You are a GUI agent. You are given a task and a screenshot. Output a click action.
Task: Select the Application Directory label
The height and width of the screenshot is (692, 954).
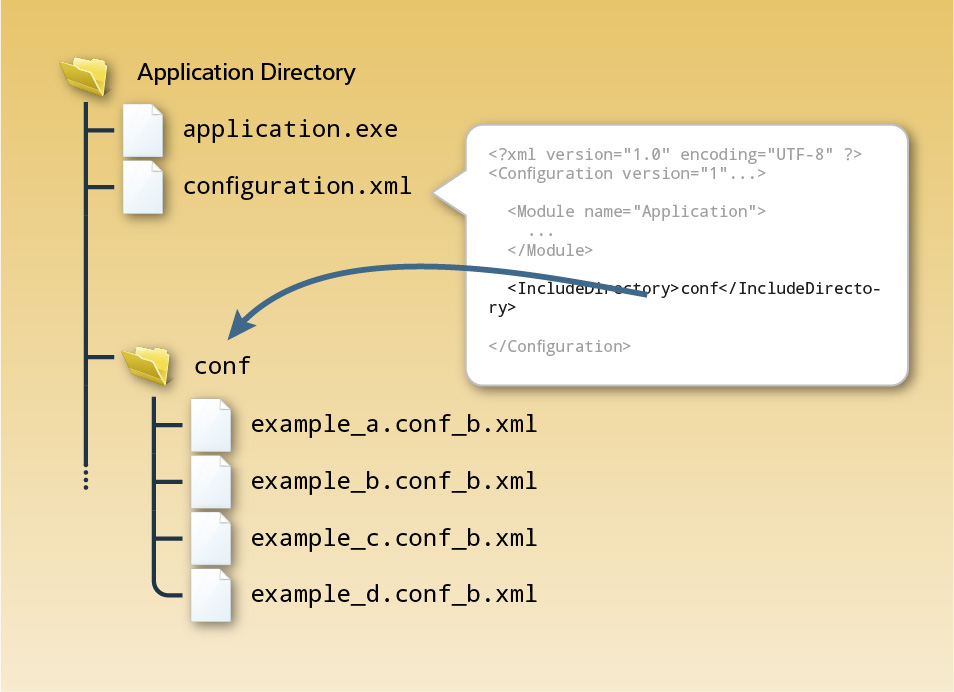(x=246, y=72)
